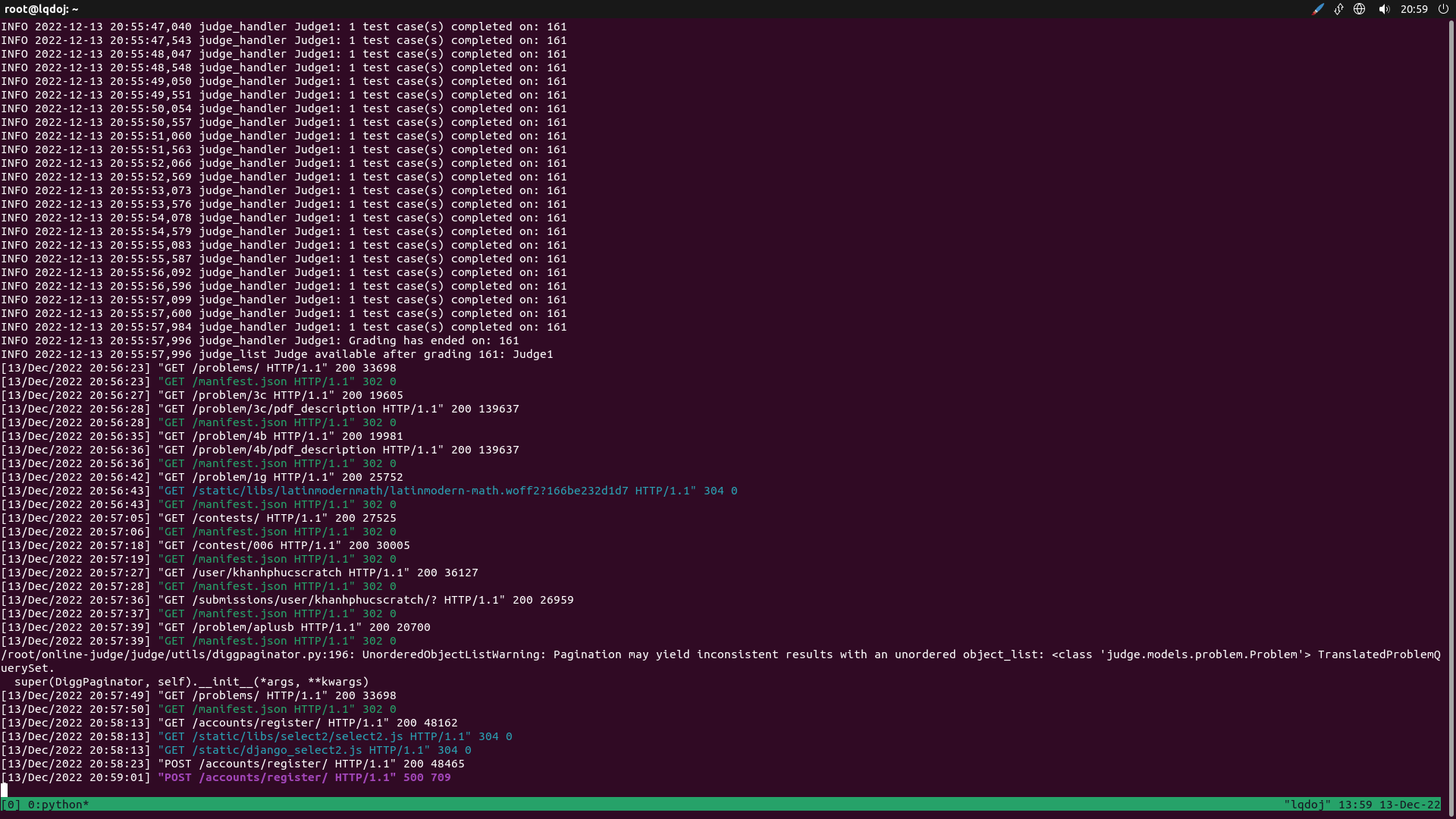Image resolution: width=1456 pixels, height=819 pixels.
Task: Click the up-down data transfer arrows icon
Action: coord(1338,9)
